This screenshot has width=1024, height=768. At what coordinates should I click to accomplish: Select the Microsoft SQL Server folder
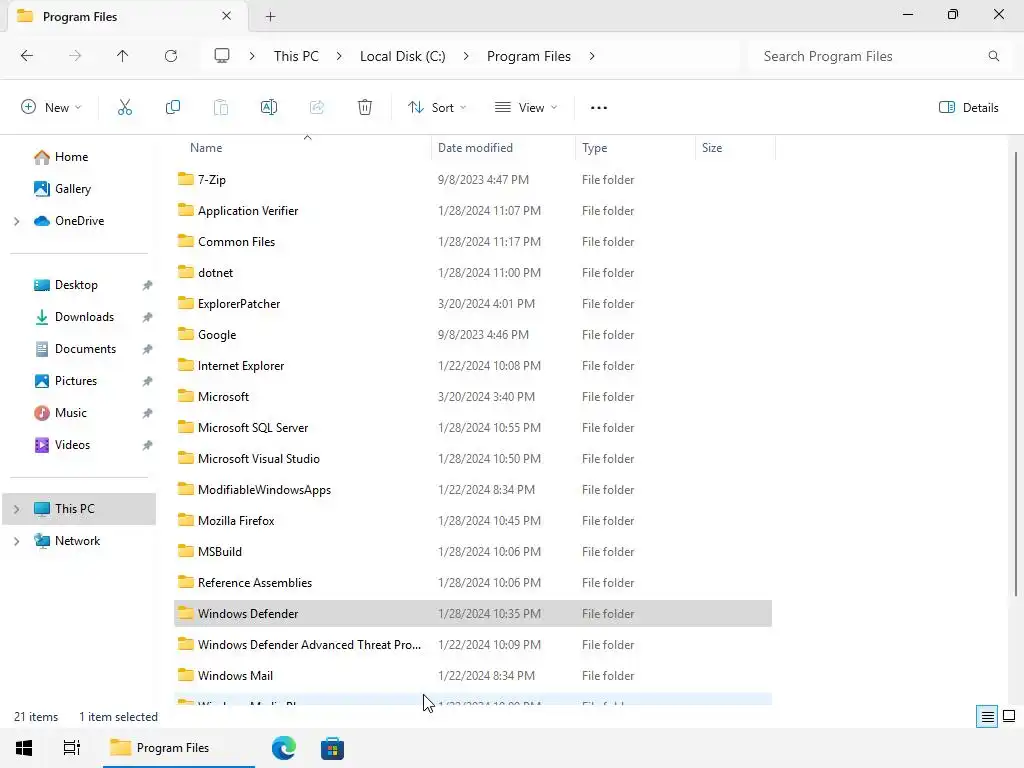(x=473, y=428)
